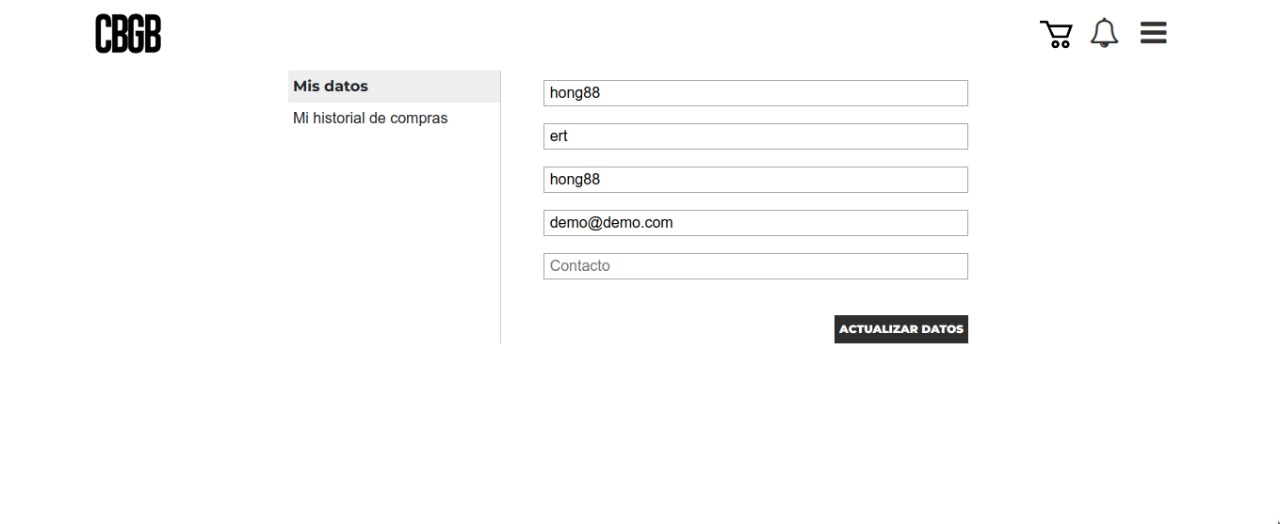
Task: Click the CBGB logo
Action: [x=128, y=34]
